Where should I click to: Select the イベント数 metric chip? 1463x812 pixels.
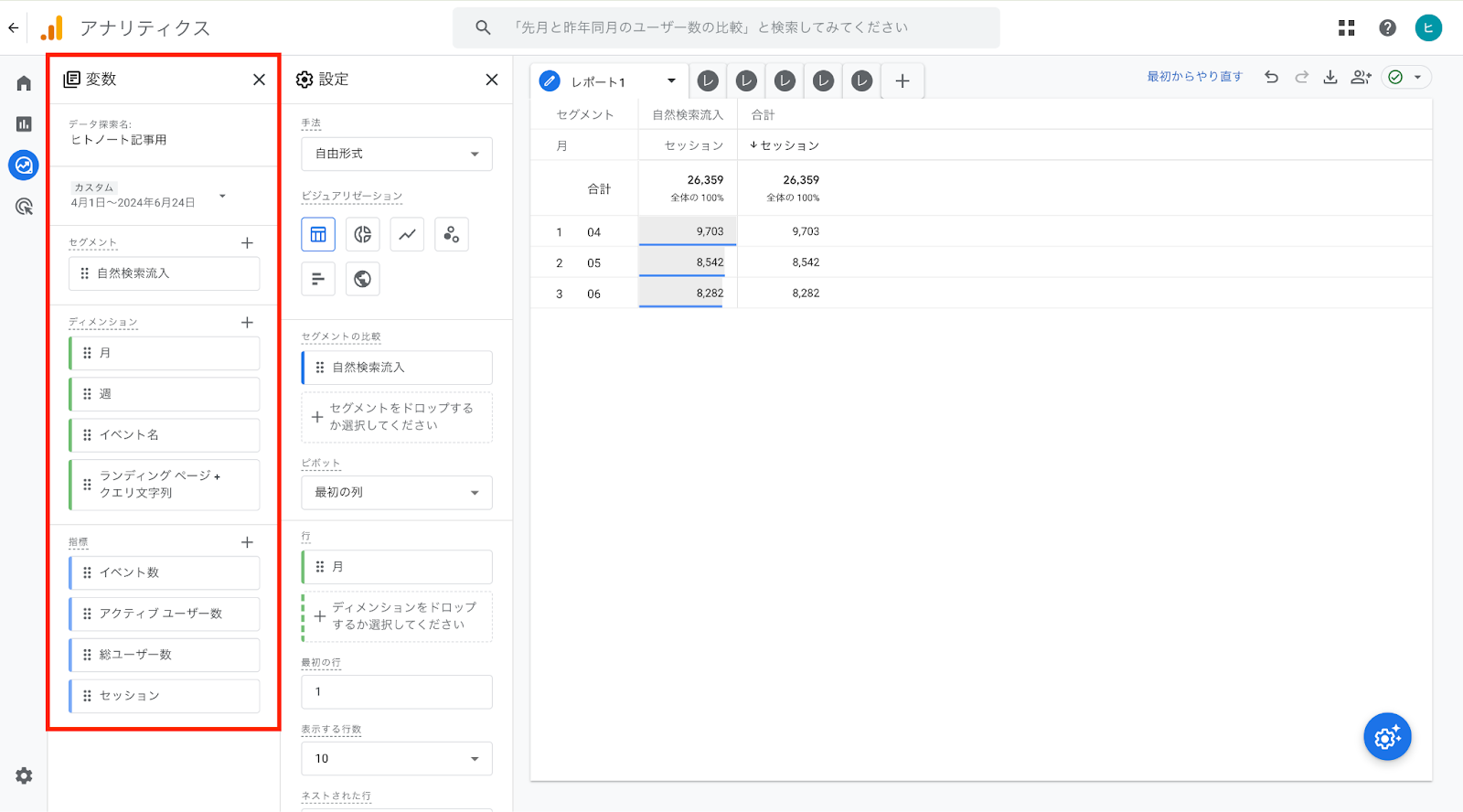tap(165, 572)
